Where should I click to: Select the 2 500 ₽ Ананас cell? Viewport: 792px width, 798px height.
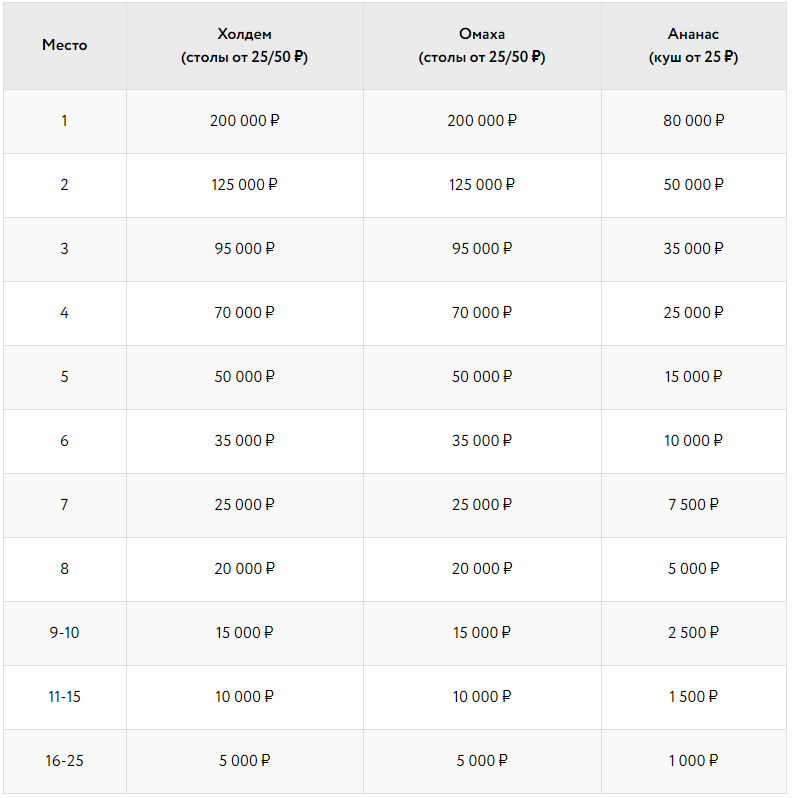point(693,633)
